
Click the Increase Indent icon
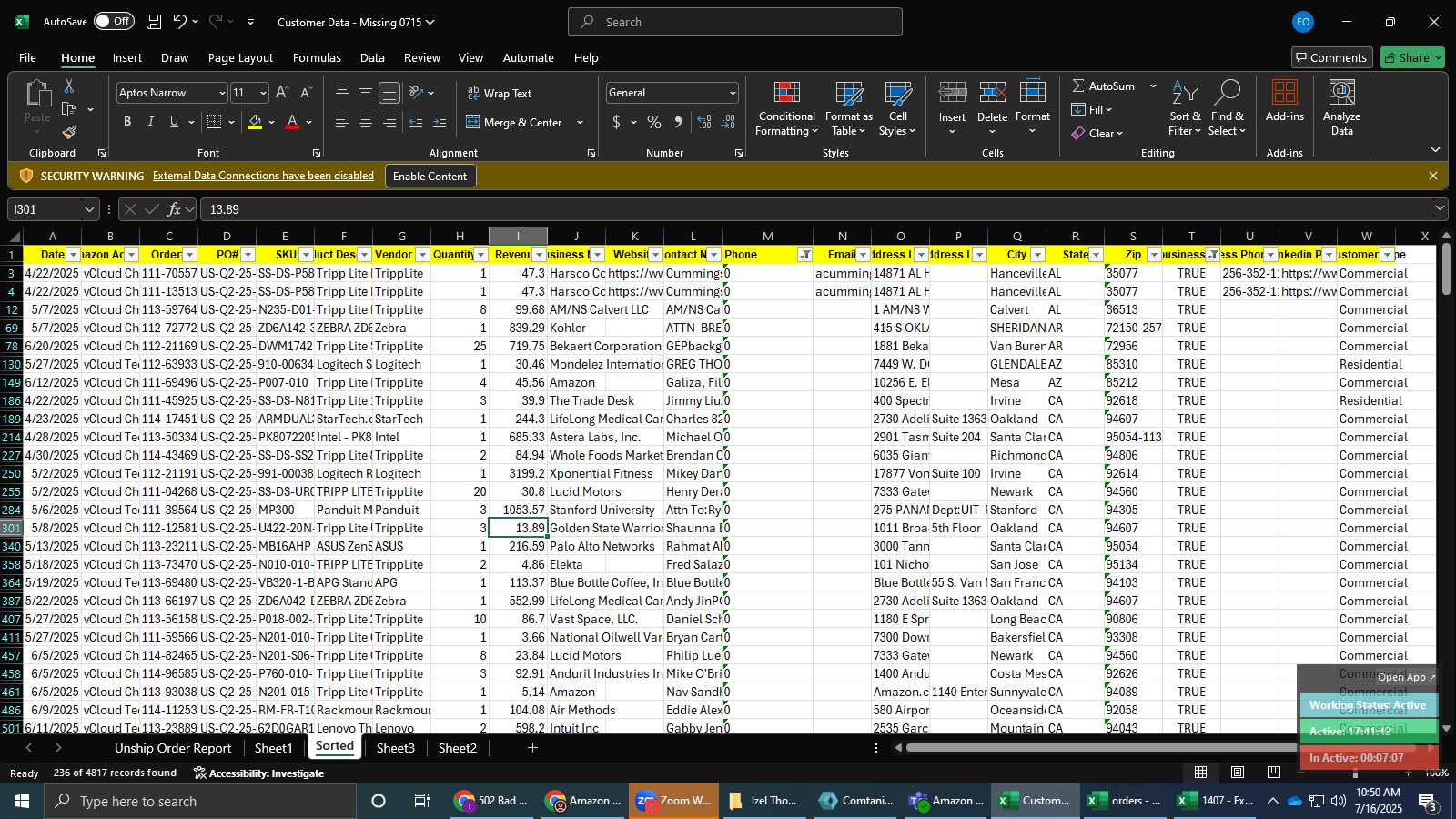tap(440, 122)
